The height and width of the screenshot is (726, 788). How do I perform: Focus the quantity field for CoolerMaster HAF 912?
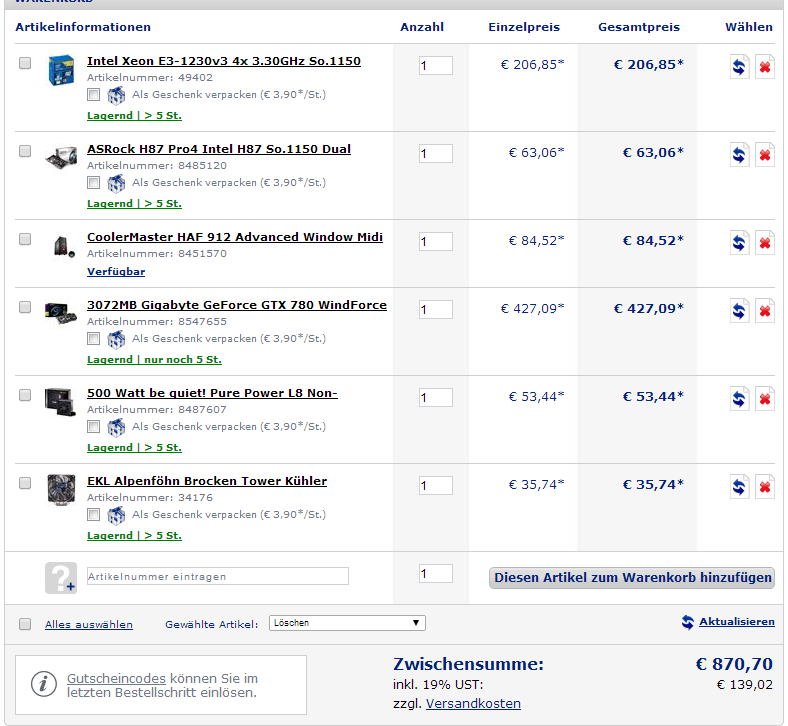436,241
